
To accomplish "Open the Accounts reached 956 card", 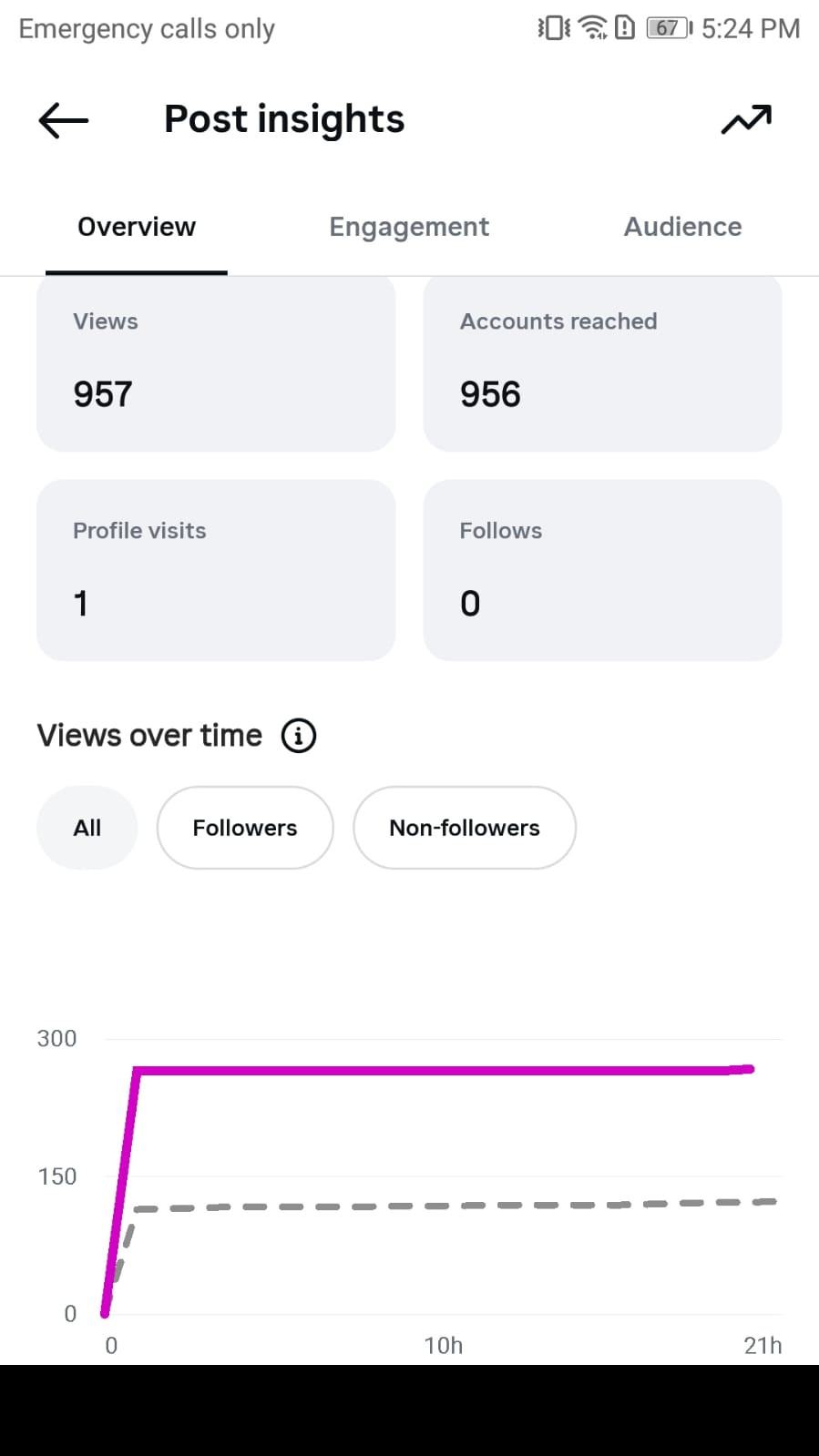I will point(602,364).
